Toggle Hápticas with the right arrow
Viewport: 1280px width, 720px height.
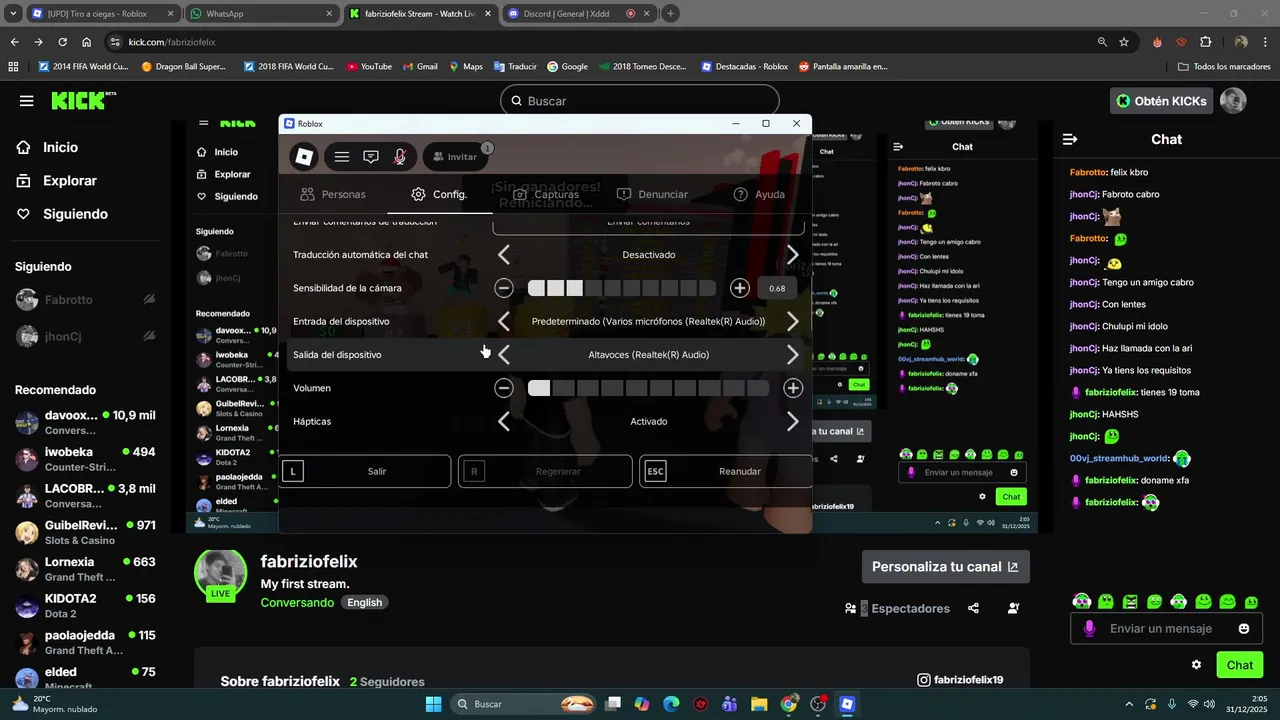point(793,421)
